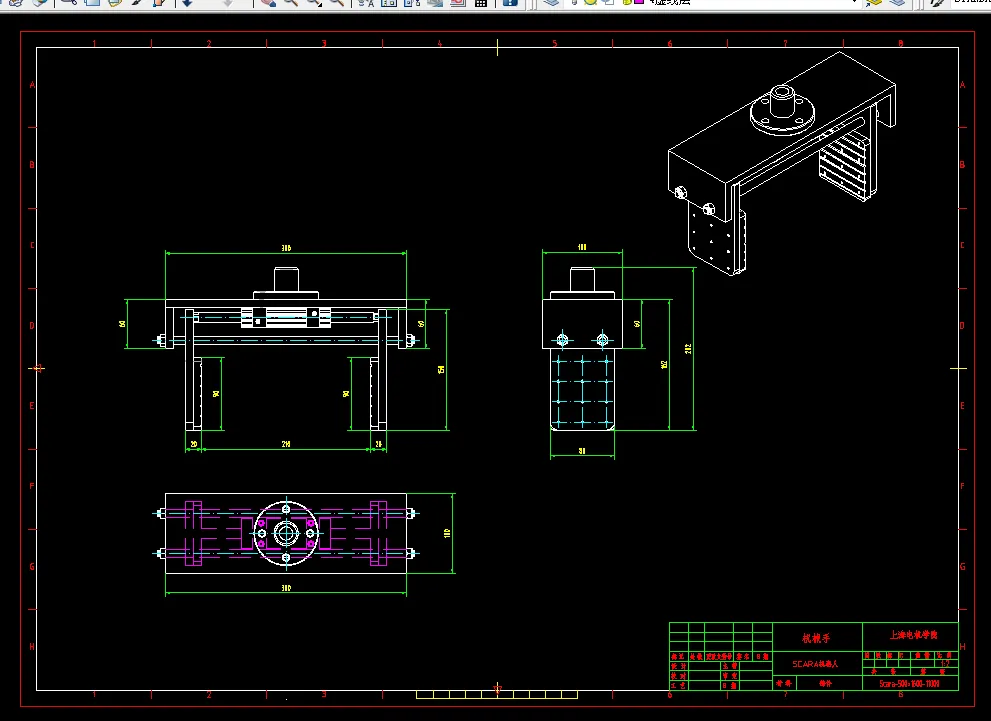The width and height of the screenshot is (991, 721).
Task: Select the 162 height dimension on side view
Action: click(x=664, y=365)
